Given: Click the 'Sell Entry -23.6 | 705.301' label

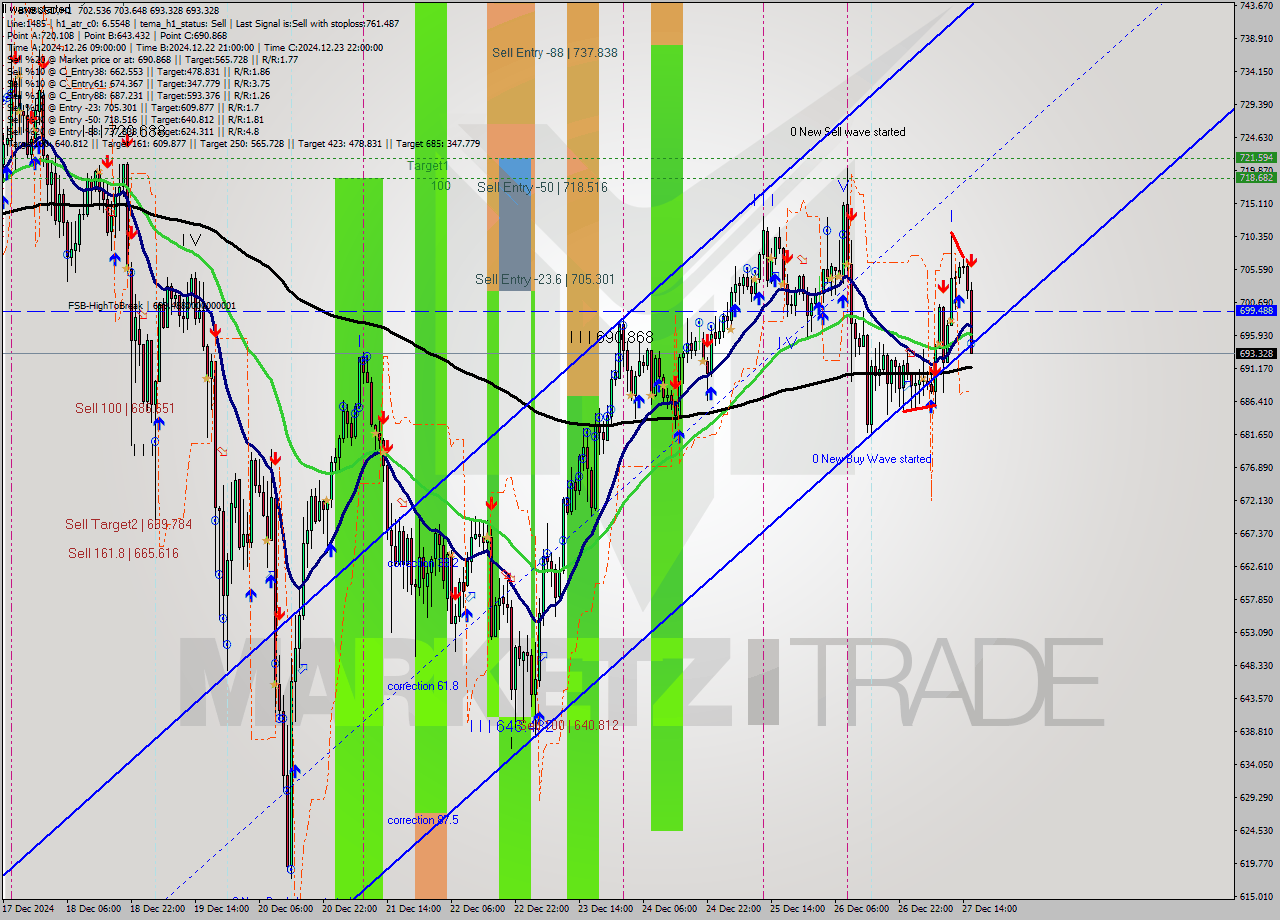Looking at the screenshot, I should point(545,279).
